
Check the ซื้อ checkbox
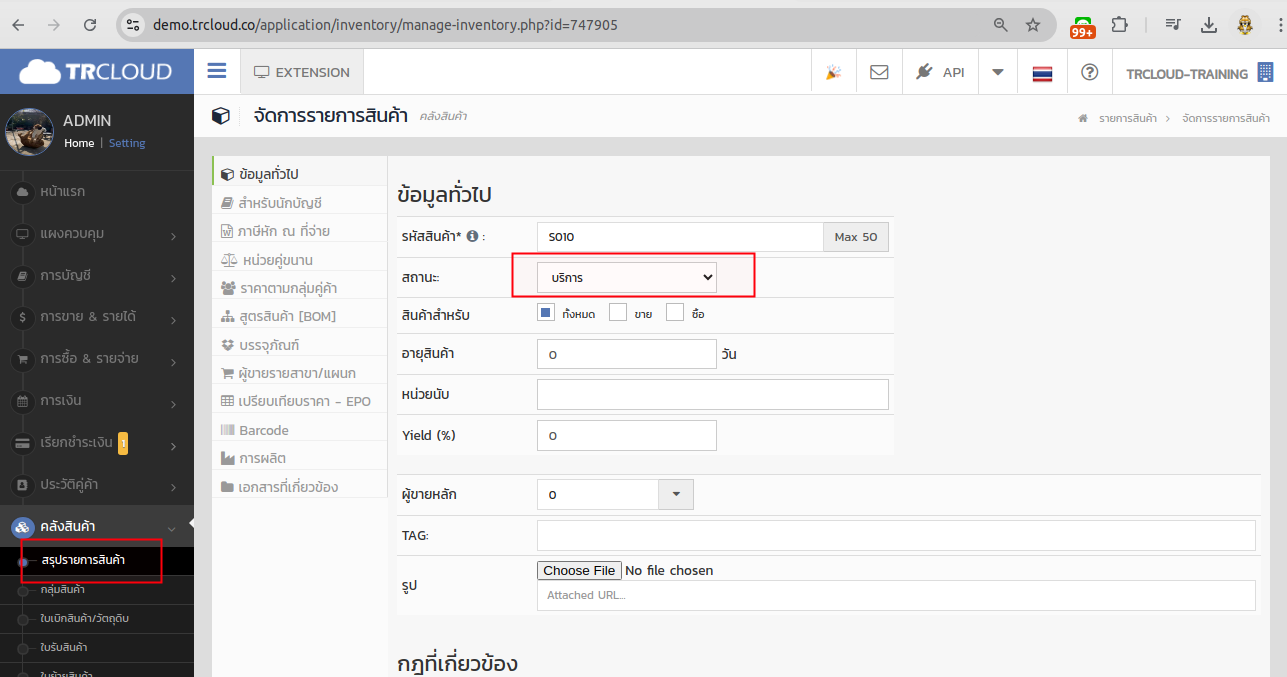tap(674, 313)
